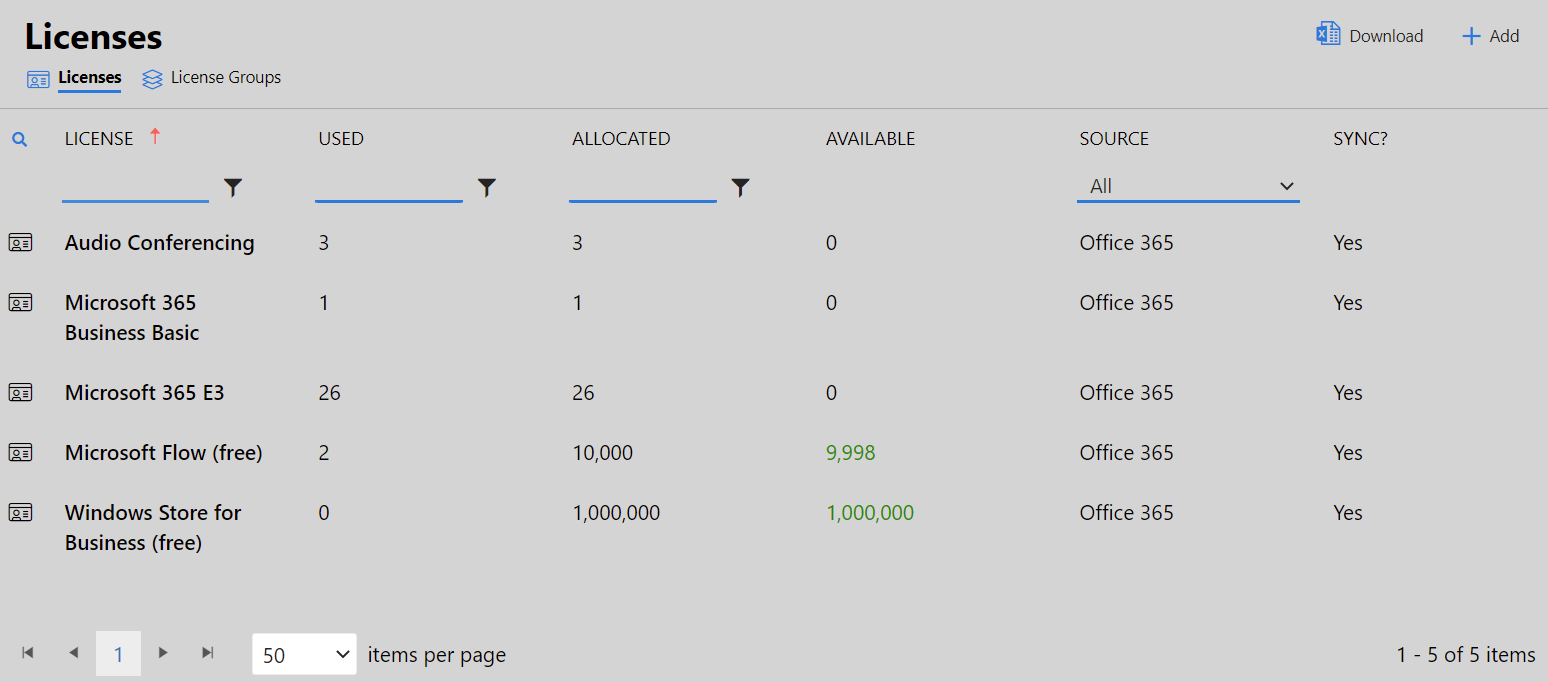
Task: Switch to the License Groups tab
Action: [x=212, y=78]
